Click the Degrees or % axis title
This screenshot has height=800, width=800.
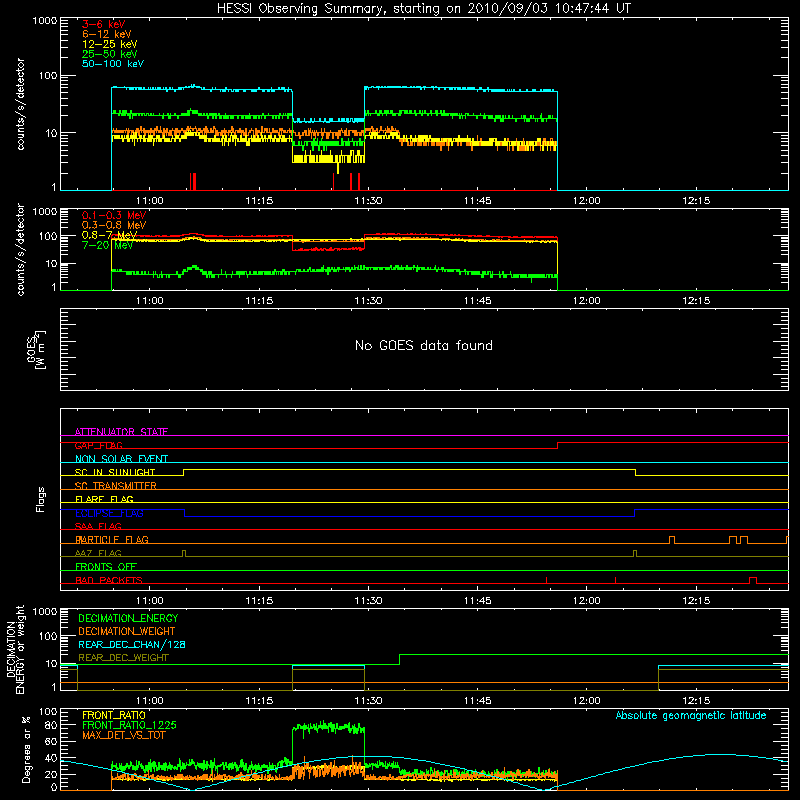tap(26, 749)
